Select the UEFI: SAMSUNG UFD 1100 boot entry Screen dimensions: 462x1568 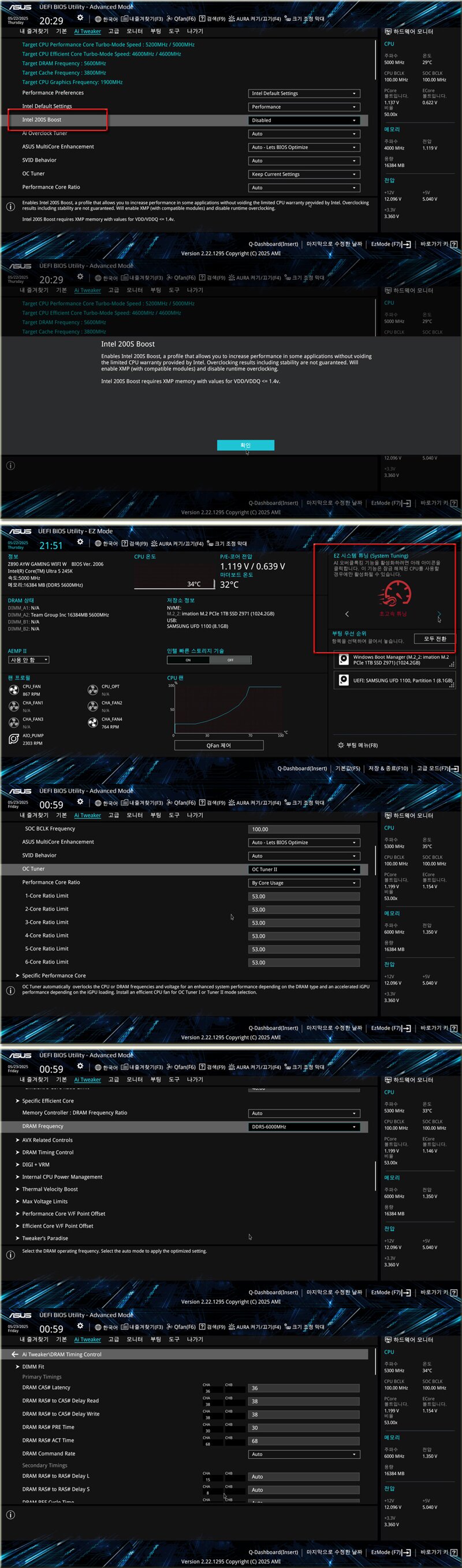coord(394,680)
